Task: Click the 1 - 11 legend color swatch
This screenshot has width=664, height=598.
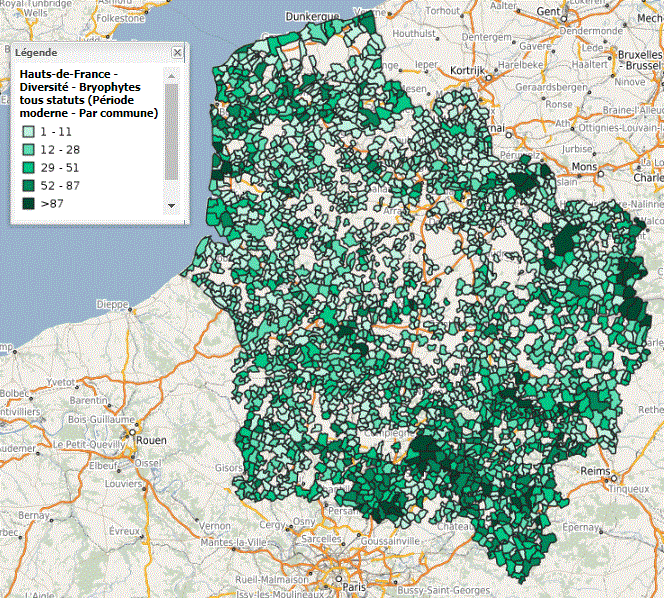Action: tap(29, 131)
